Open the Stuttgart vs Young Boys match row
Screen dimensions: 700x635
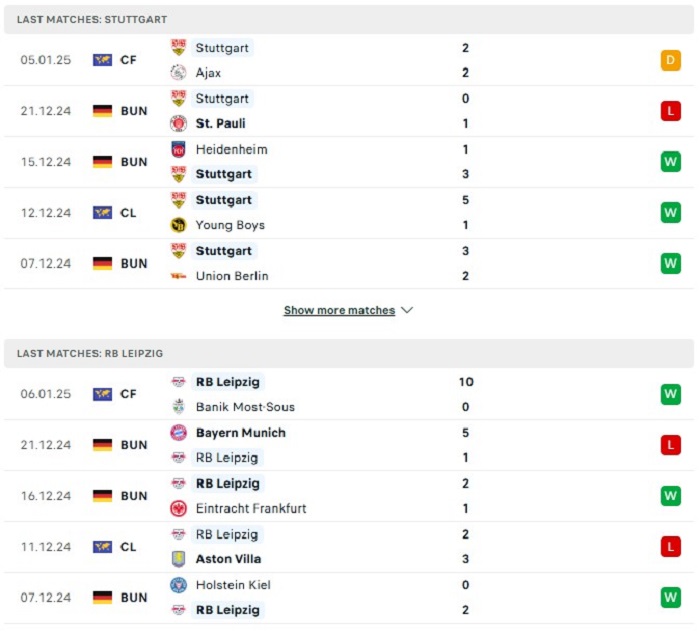(349, 213)
